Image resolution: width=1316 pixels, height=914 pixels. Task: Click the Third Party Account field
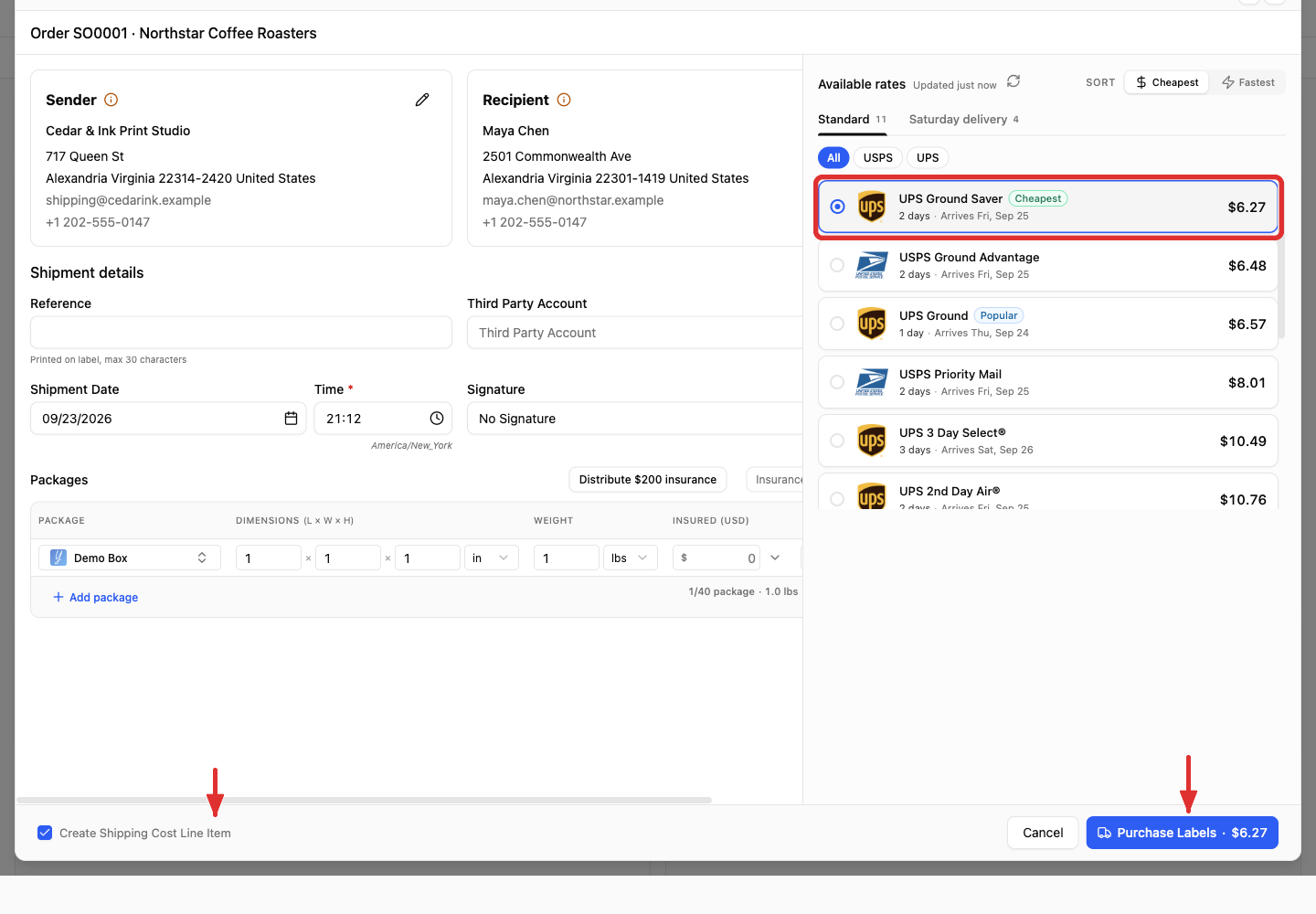[x=635, y=333]
